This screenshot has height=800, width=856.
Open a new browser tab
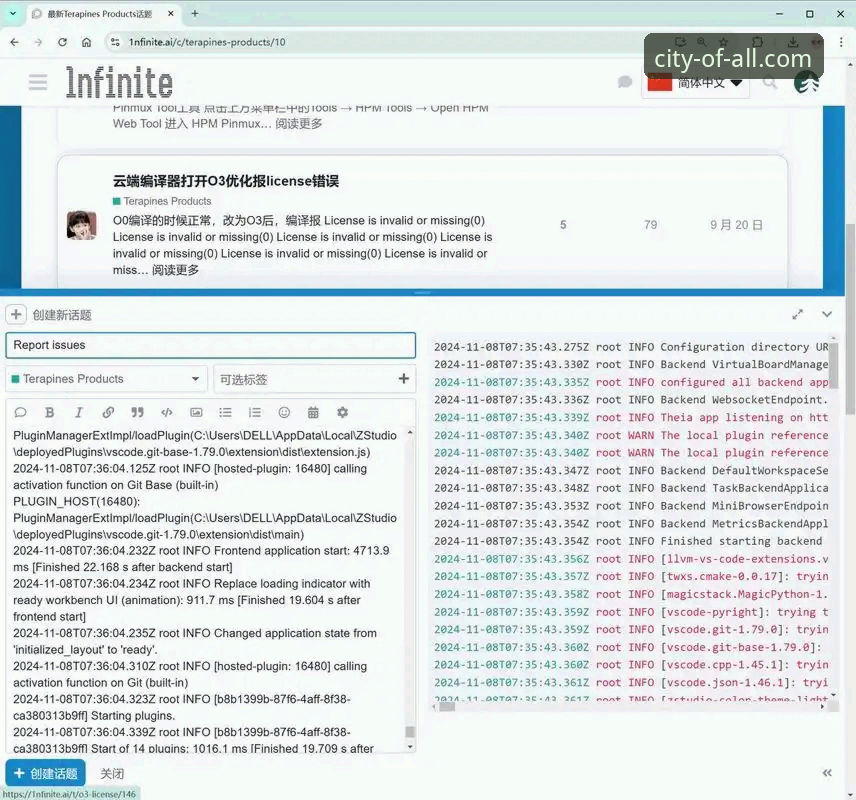[x=195, y=14]
